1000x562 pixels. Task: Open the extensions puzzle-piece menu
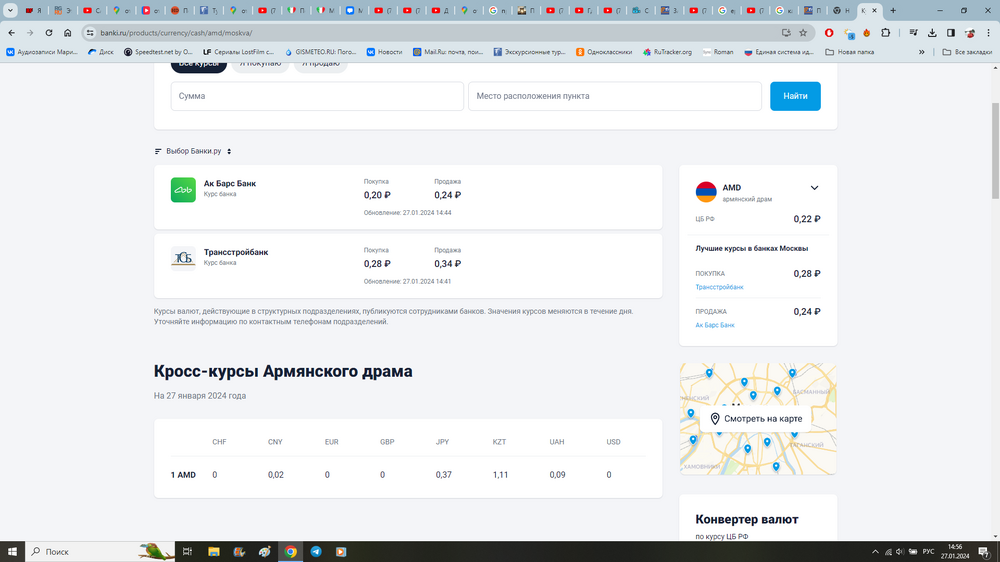[x=885, y=33]
